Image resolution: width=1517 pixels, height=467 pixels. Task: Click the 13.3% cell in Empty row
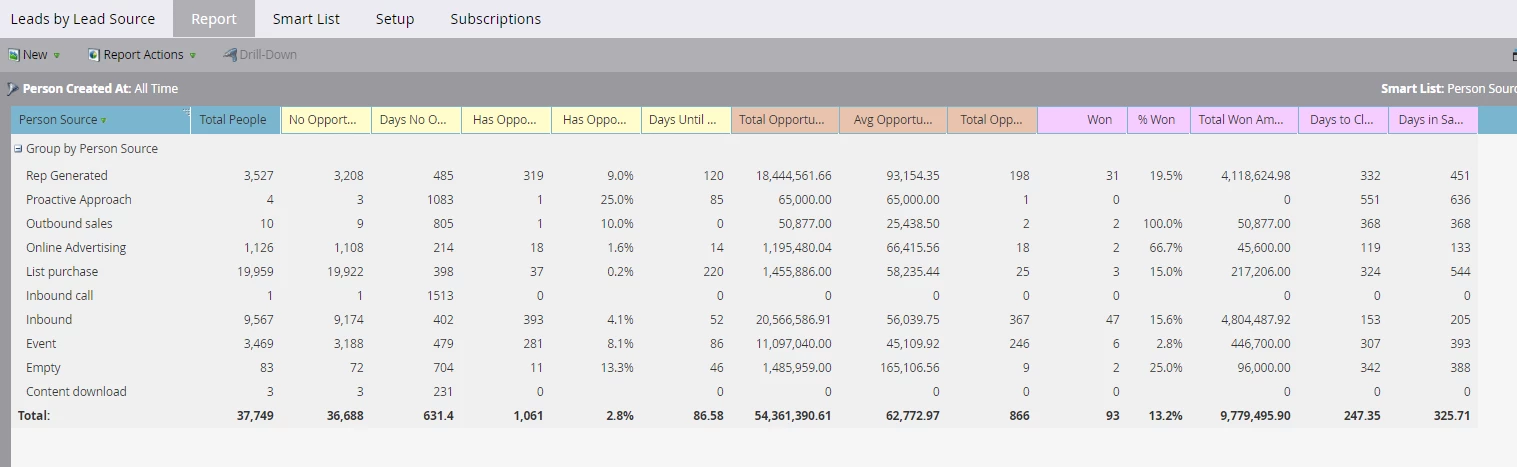[617, 368]
